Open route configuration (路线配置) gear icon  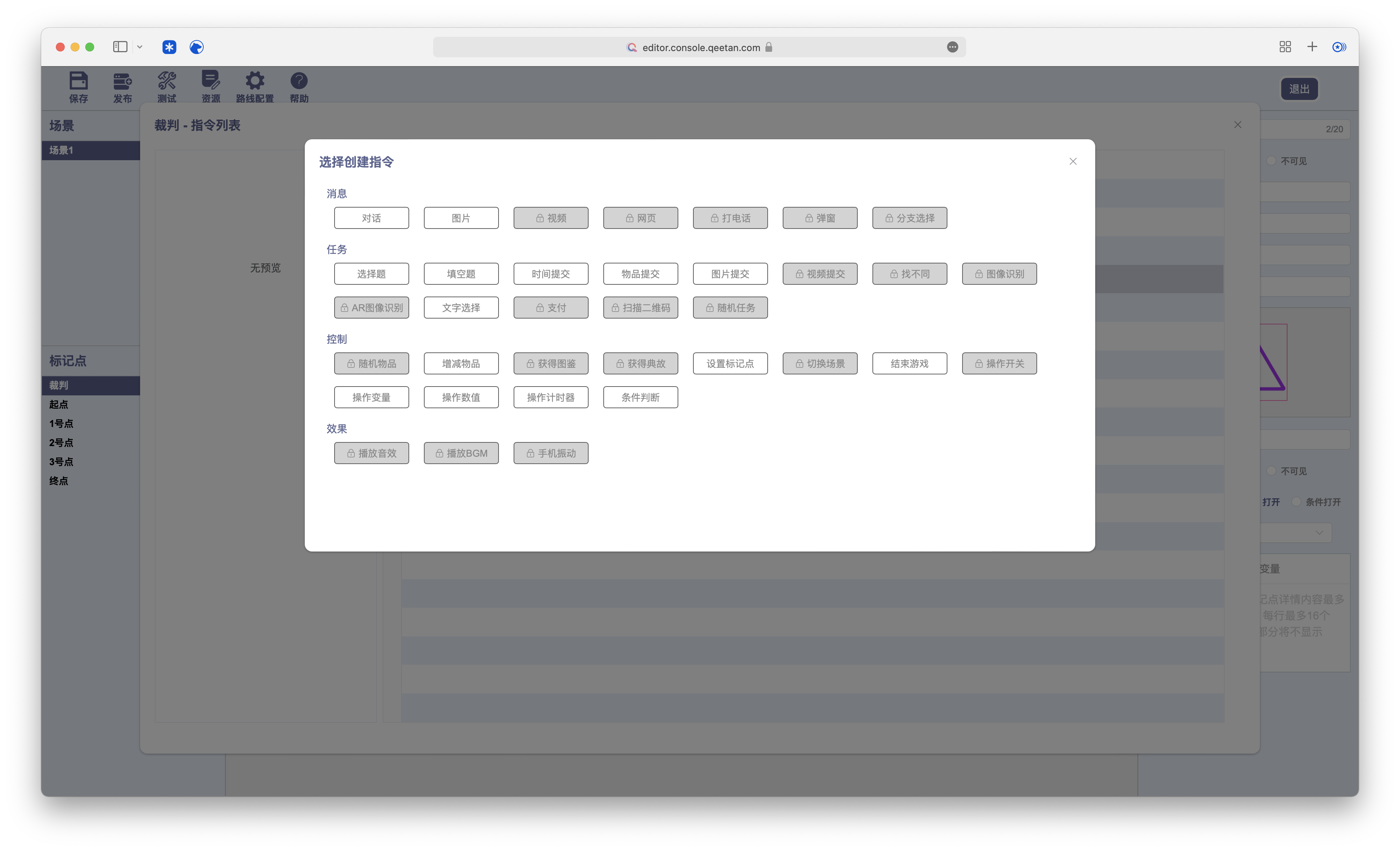pyautogui.click(x=254, y=81)
